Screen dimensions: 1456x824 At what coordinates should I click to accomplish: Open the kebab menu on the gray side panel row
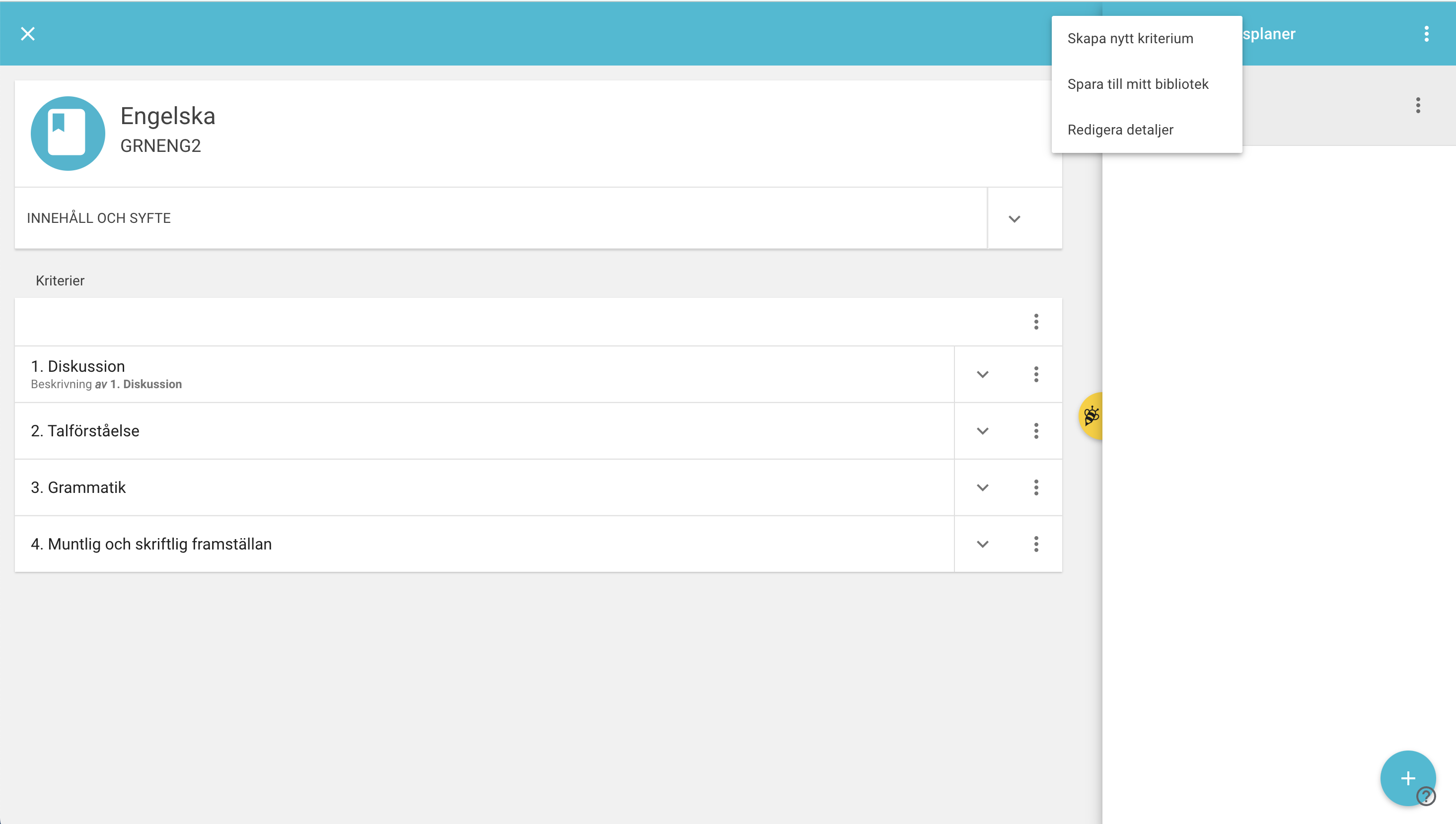(1417, 105)
